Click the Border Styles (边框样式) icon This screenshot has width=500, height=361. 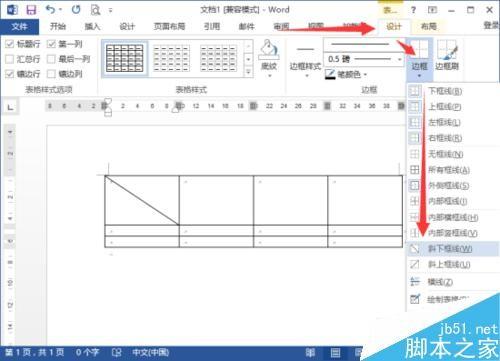(x=305, y=50)
